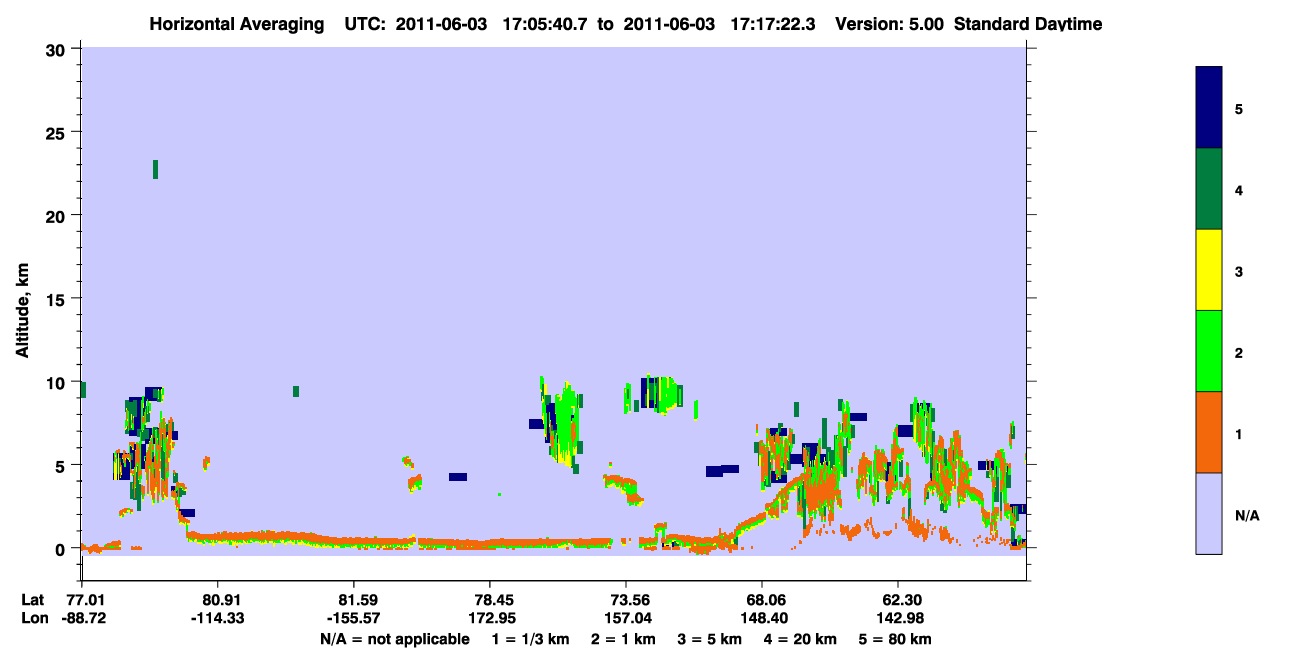Viewport: 1300px width, 667px height.
Task: Click the longitude value -88.72
Action: pyautogui.click(x=83, y=618)
